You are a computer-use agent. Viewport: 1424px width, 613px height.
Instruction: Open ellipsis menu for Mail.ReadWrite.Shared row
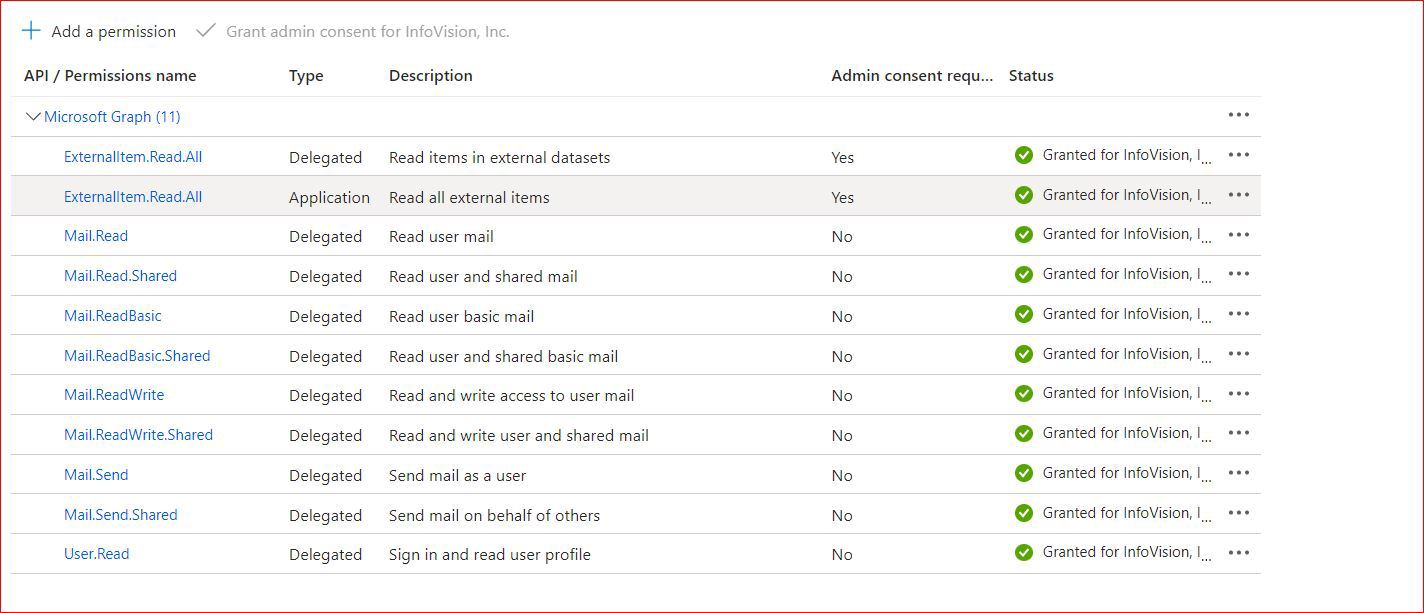point(1239,433)
